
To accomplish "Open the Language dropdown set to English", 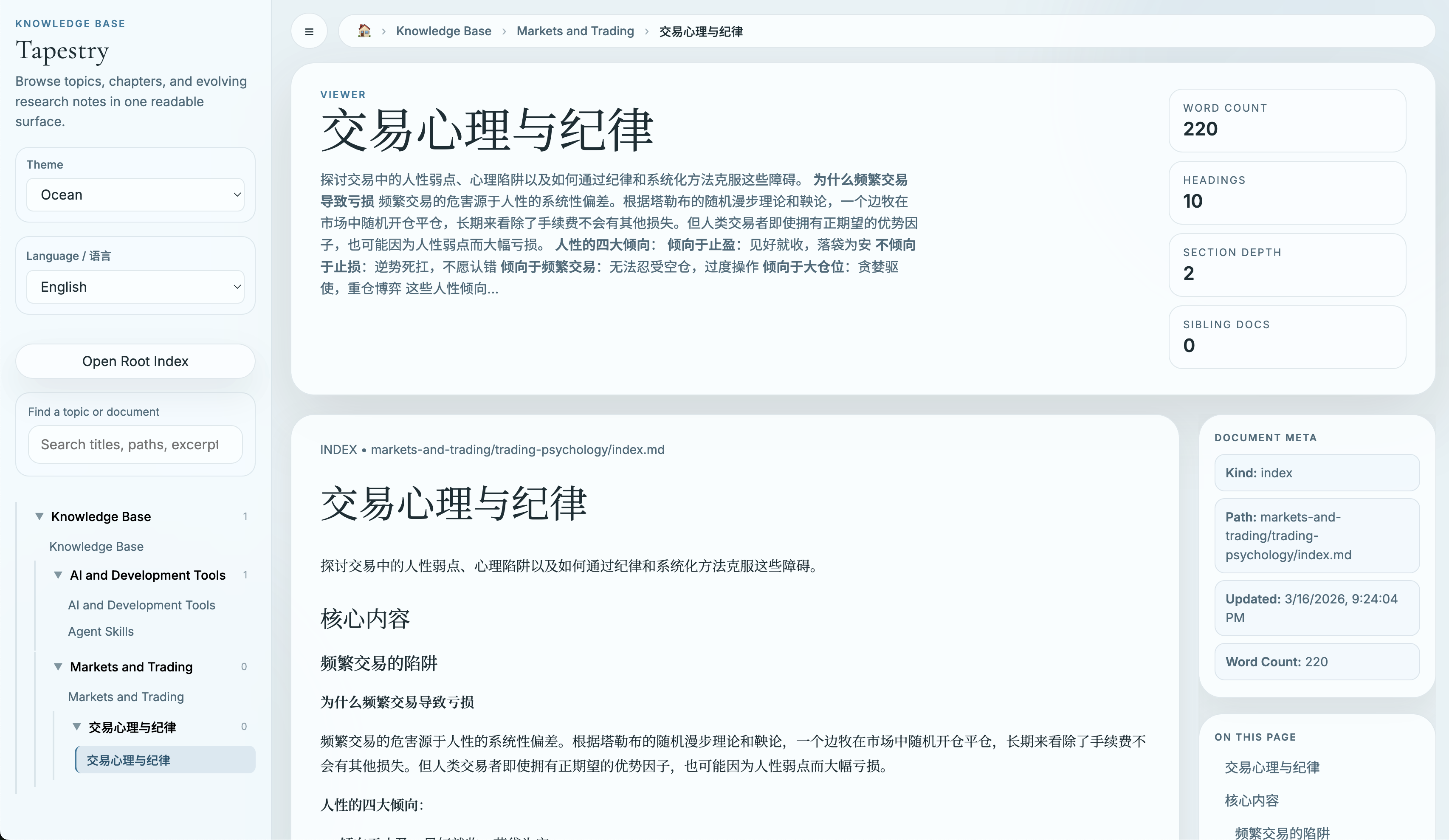I will (x=135, y=286).
